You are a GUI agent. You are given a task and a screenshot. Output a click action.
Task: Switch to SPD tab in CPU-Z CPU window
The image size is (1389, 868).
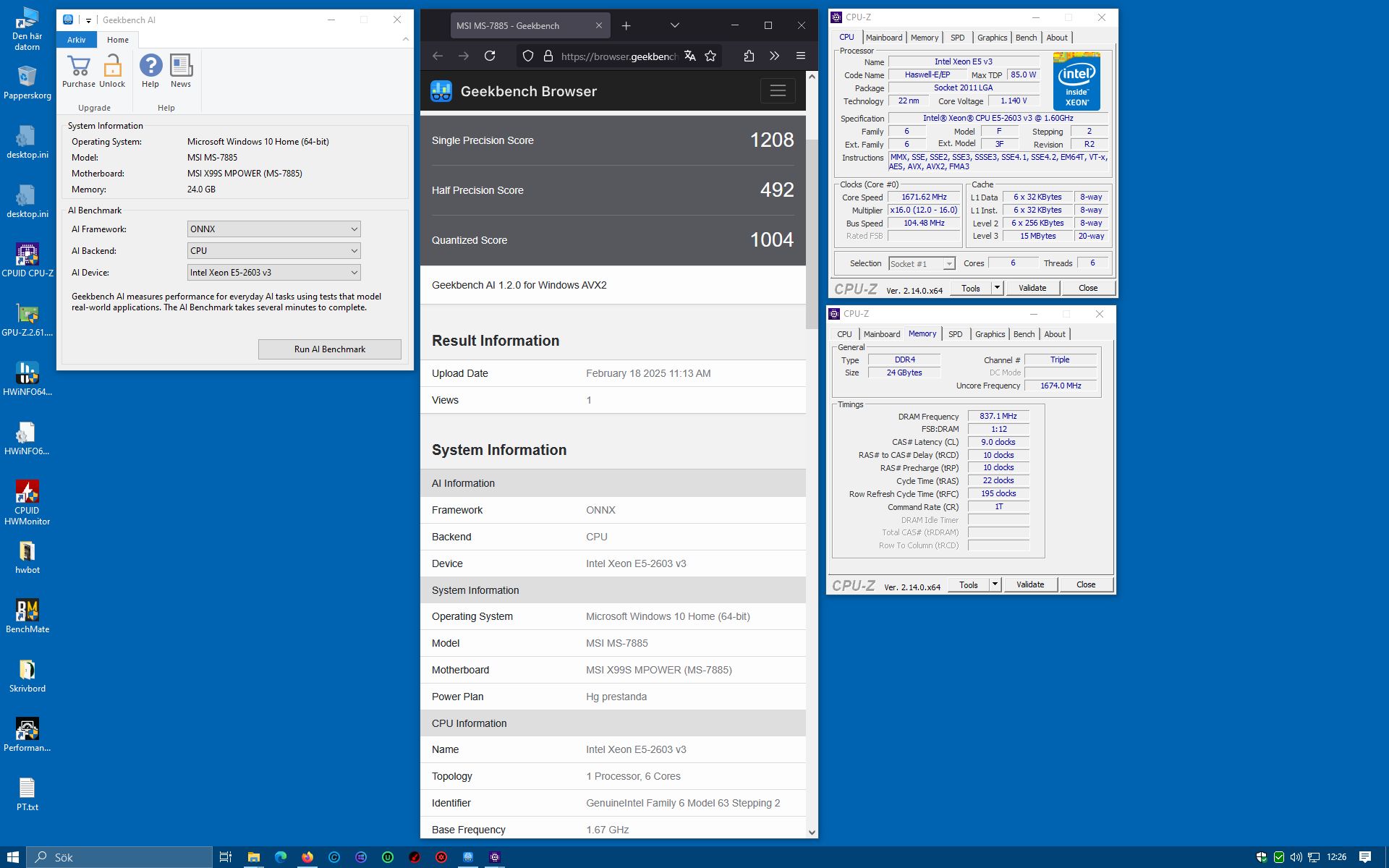click(x=957, y=38)
